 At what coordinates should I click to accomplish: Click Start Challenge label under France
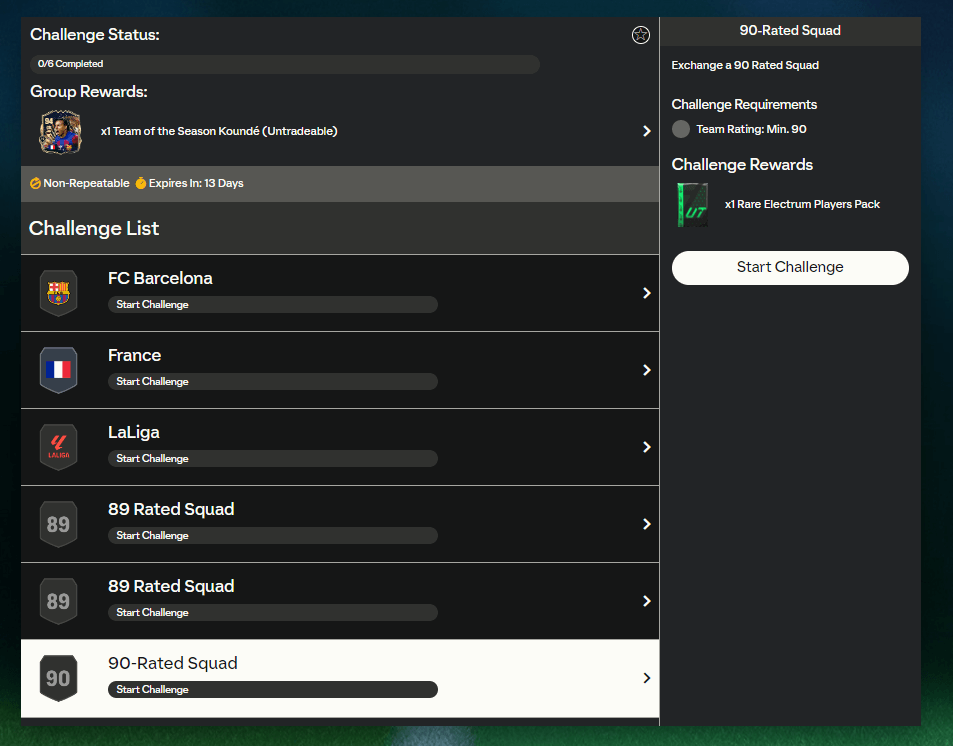tap(152, 382)
